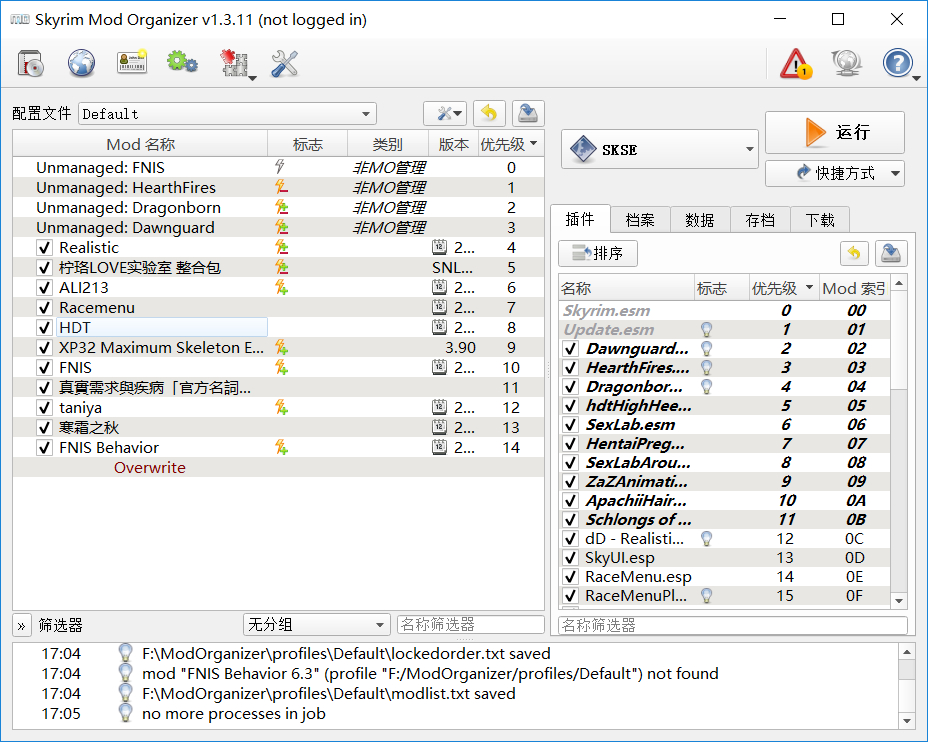The width and height of the screenshot is (928, 742).
Task: Select the Overwrite row in mod list
Action: [x=278, y=467]
